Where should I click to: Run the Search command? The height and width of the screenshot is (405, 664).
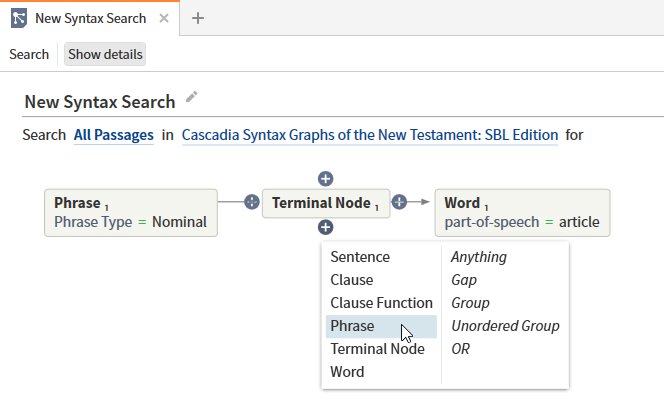(x=29, y=54)
